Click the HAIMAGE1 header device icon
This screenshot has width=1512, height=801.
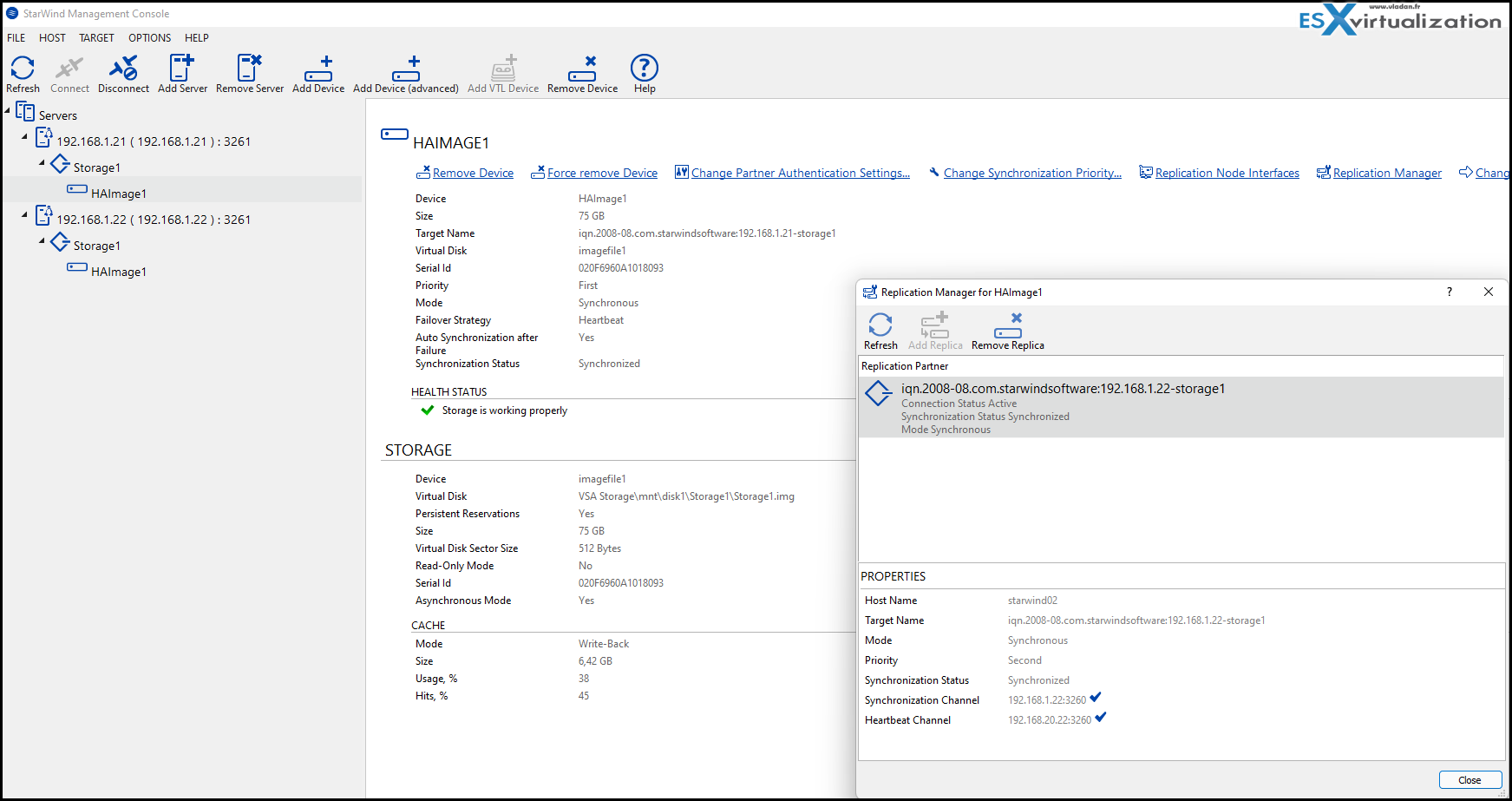click(x=395, y=134)
